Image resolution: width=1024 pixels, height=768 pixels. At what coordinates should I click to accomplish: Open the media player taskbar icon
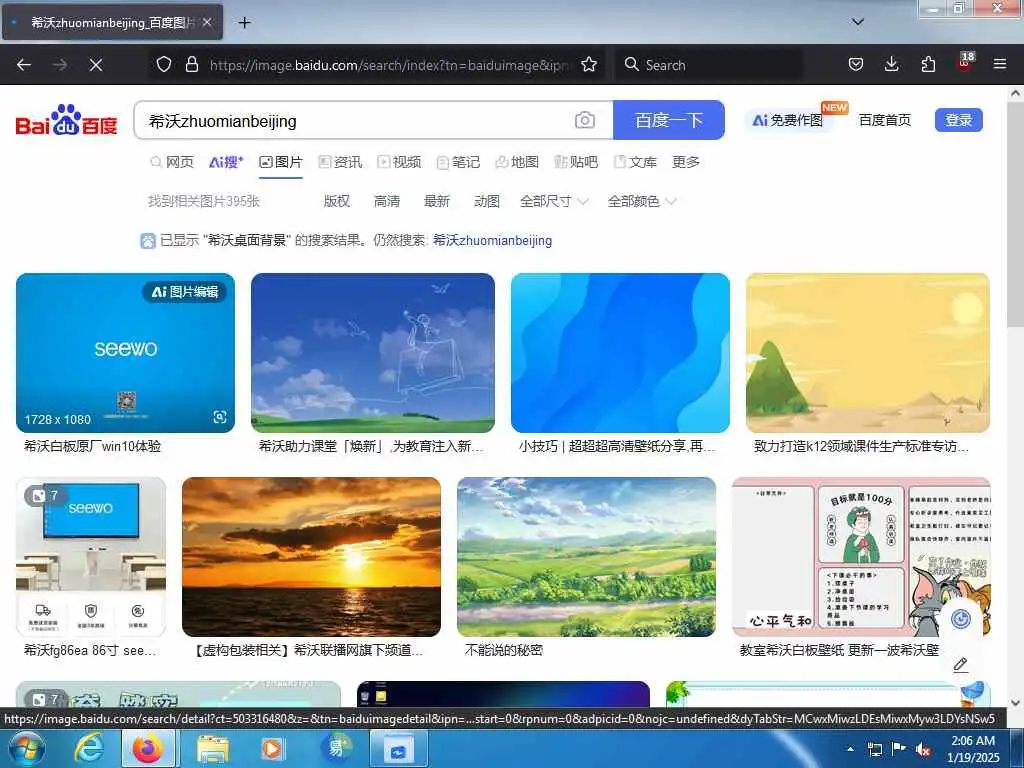click(x=272, y=748)
